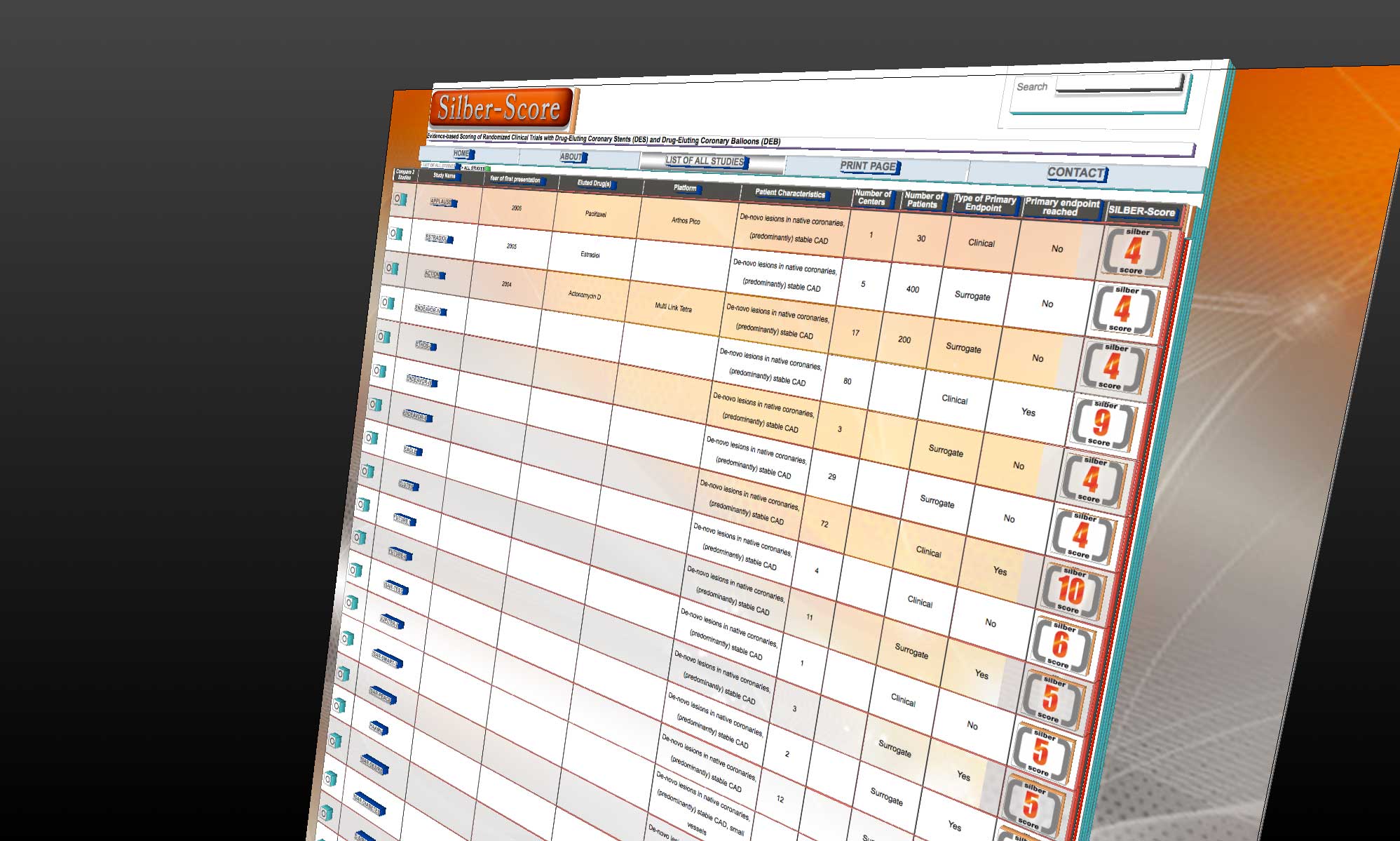Viewport: 1400px width, 841px height.
Task: Click the Paclitaxel drug cell
Action: [x=596, y=214]
